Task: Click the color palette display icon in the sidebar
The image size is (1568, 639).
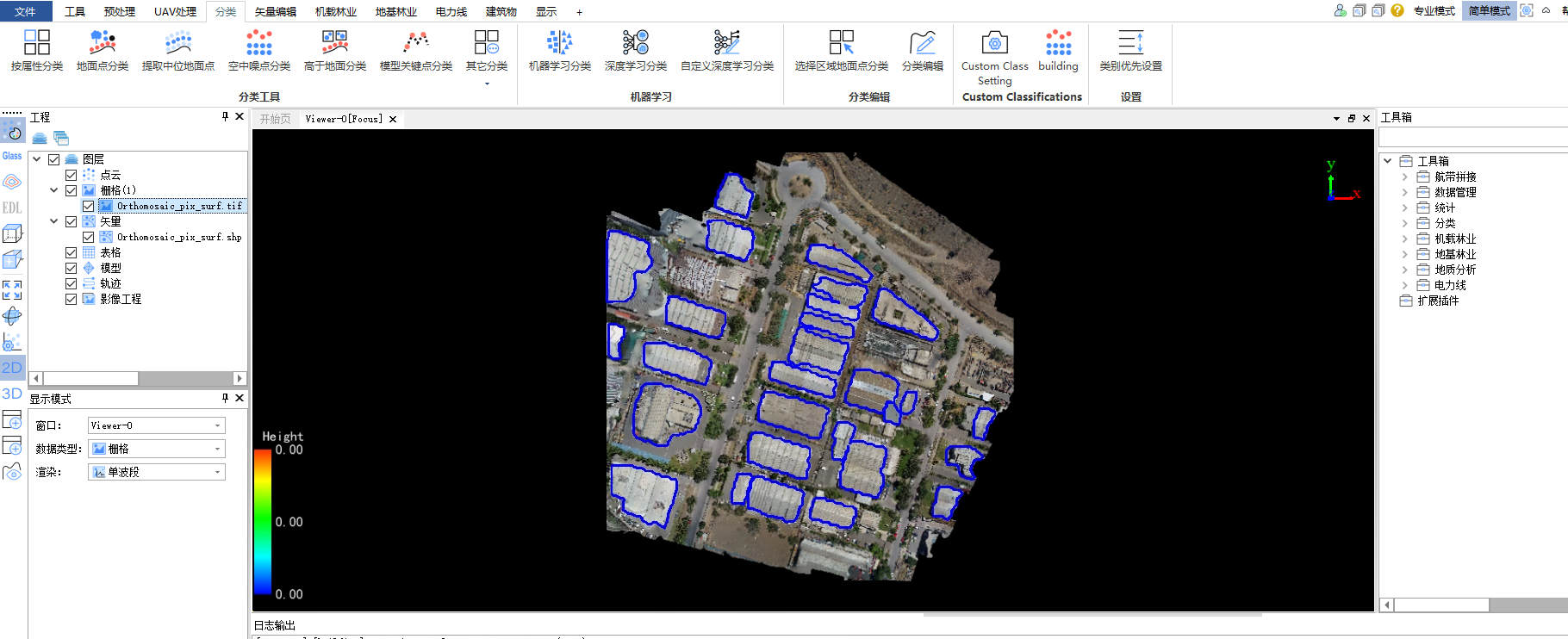Action: pyautogui.click(x=13, y=131)
